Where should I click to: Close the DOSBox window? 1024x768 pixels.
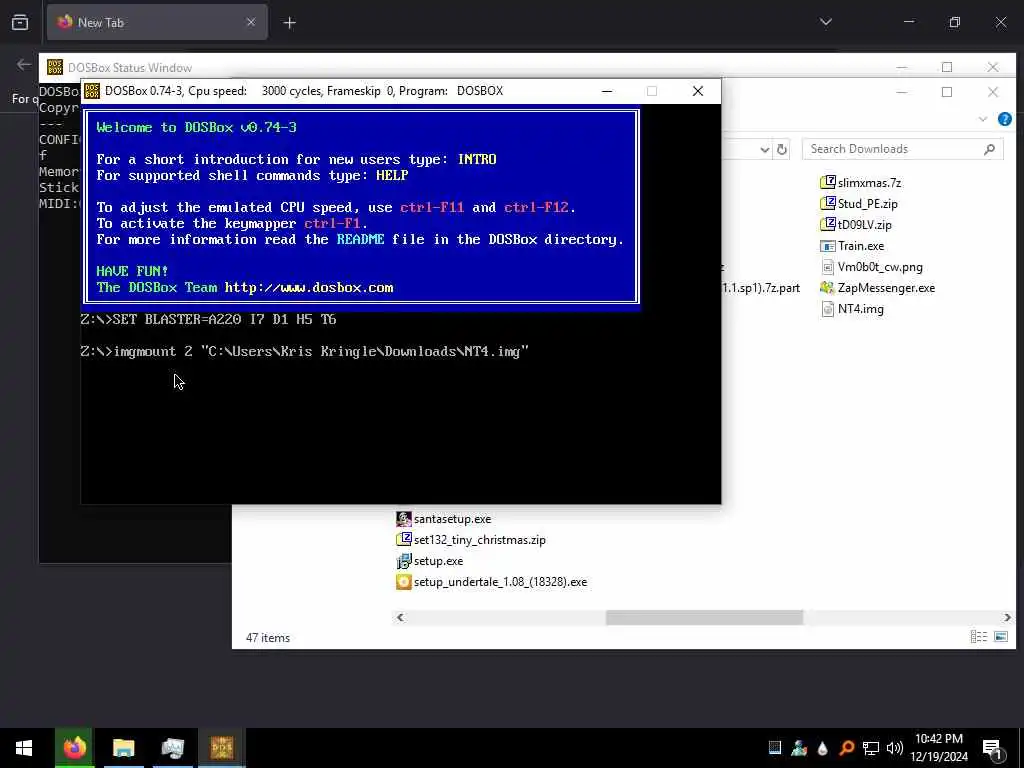click(x=697, y=91)
